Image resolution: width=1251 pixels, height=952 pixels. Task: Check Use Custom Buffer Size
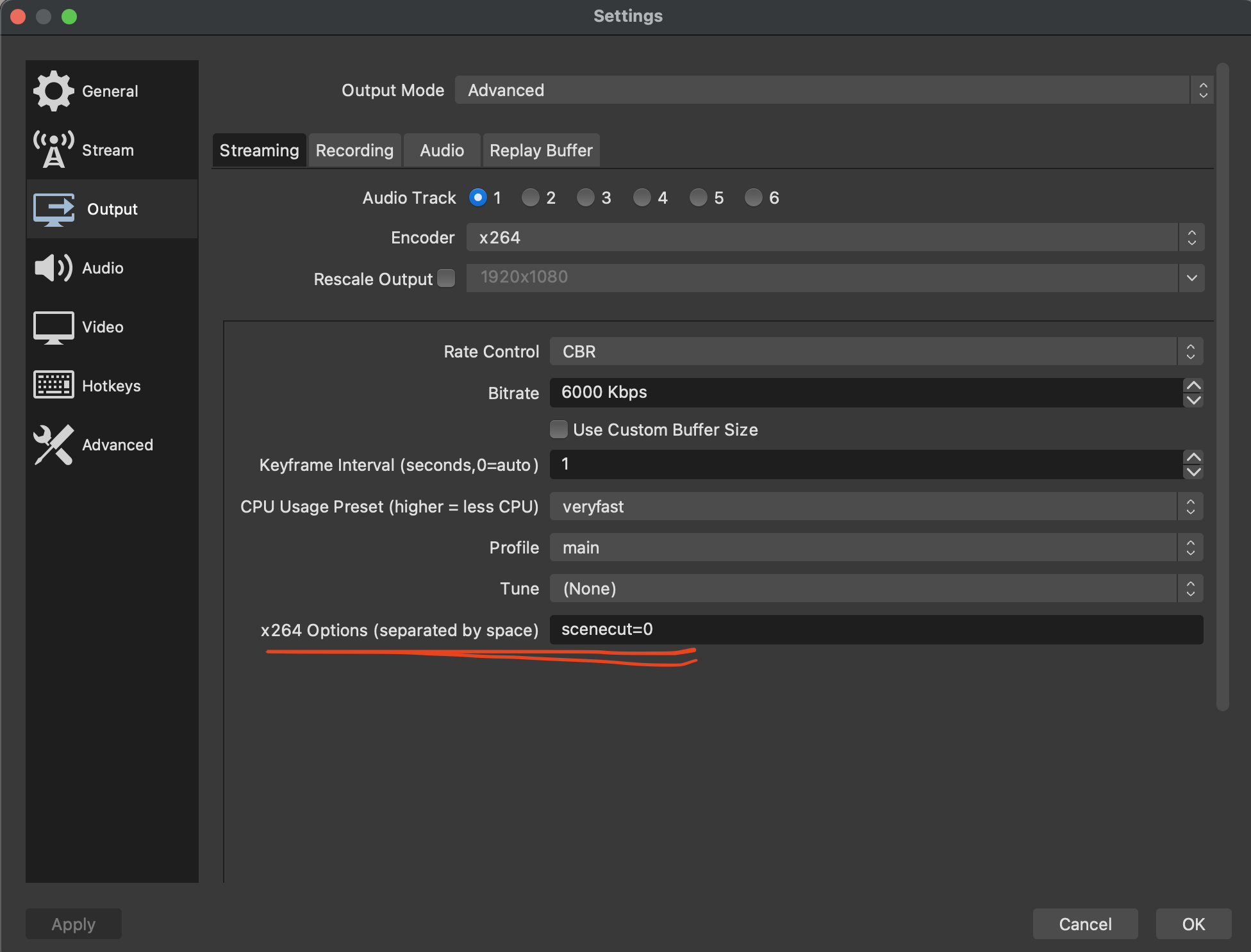pyautogui.click(x=559, y=429)
